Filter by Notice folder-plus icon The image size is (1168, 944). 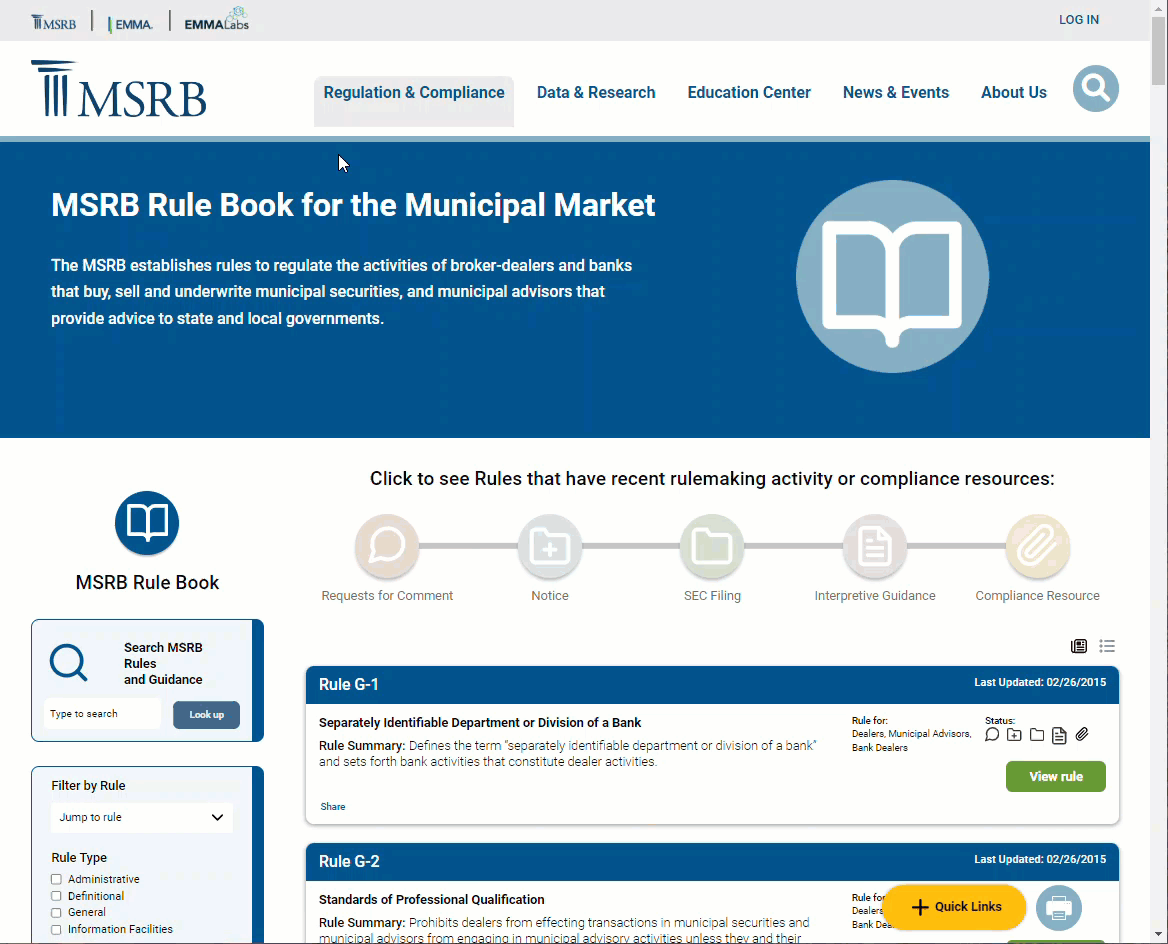[550, 546]
